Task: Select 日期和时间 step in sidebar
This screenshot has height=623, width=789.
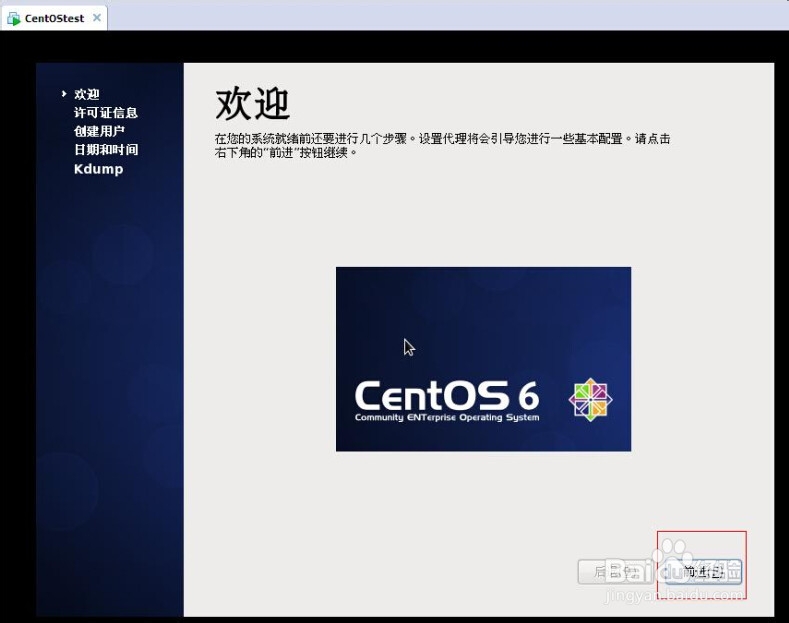Action: coord(106,150)
